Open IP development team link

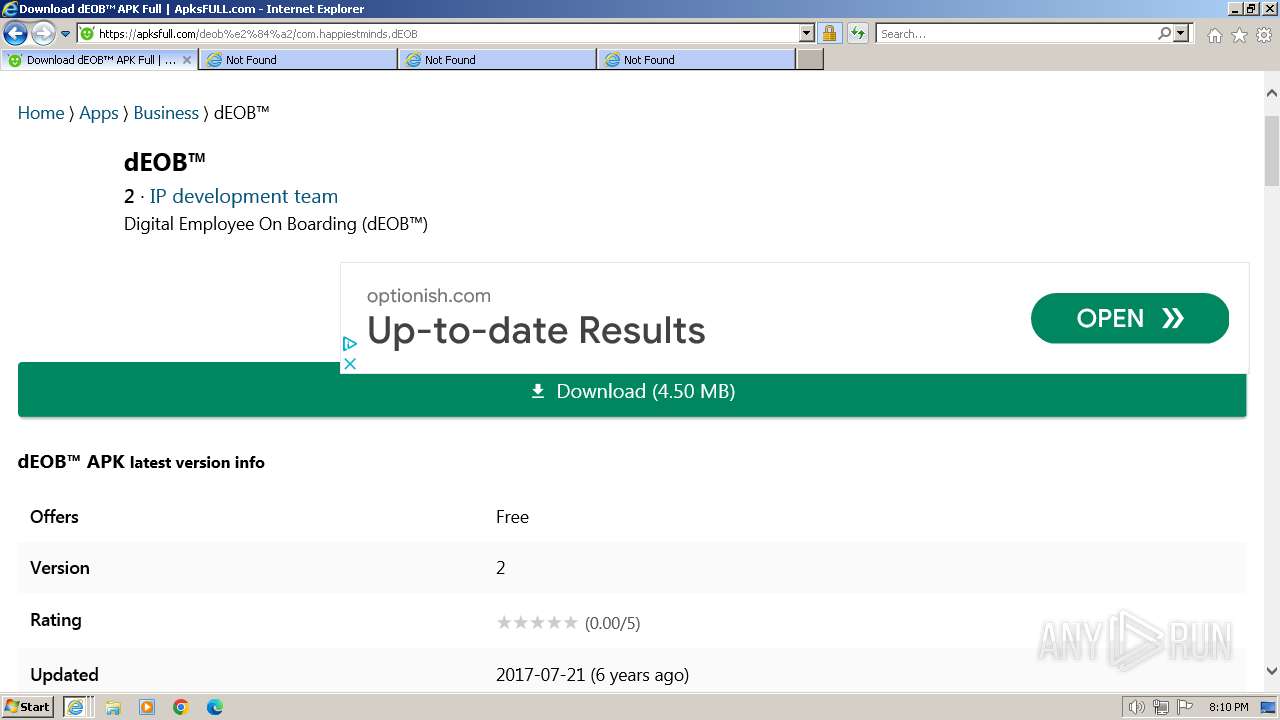point(244,196)
